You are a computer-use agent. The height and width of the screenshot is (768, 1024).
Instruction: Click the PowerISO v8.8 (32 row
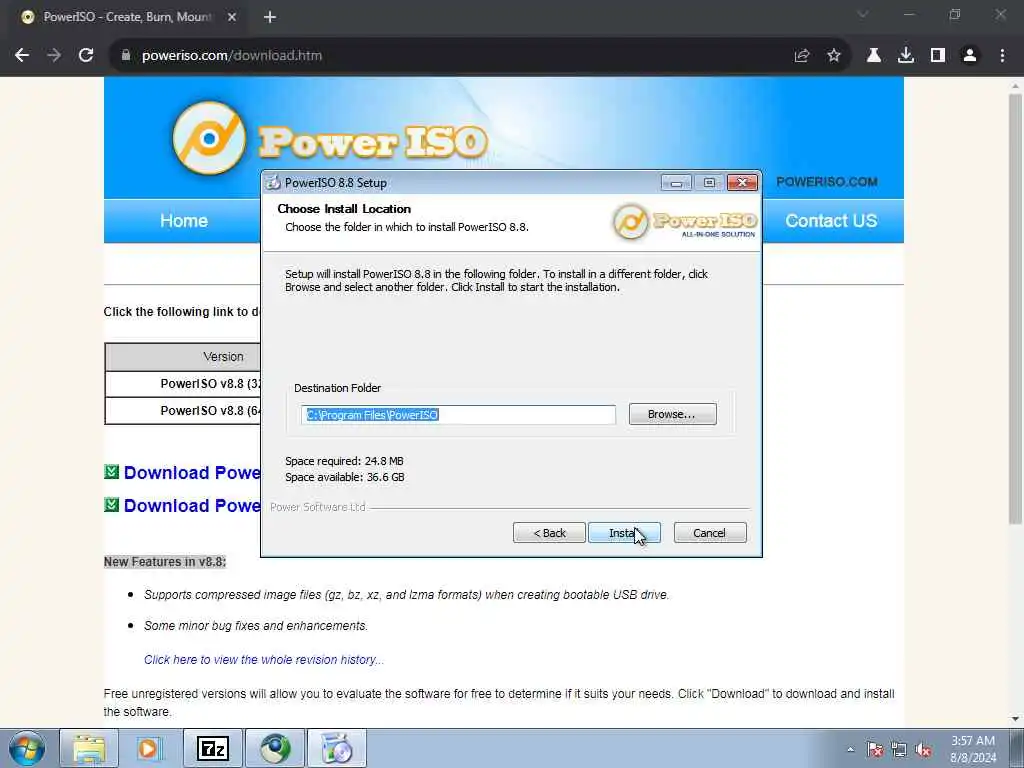183,384
